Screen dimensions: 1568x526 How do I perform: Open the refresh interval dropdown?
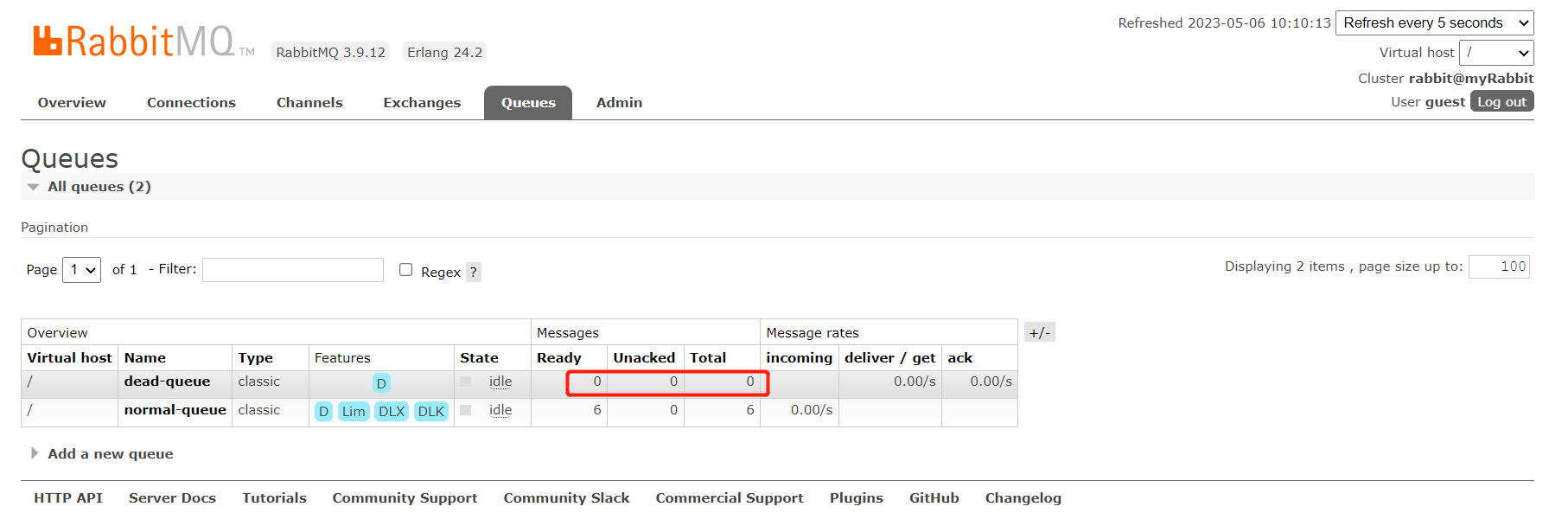pos(1434,23)
